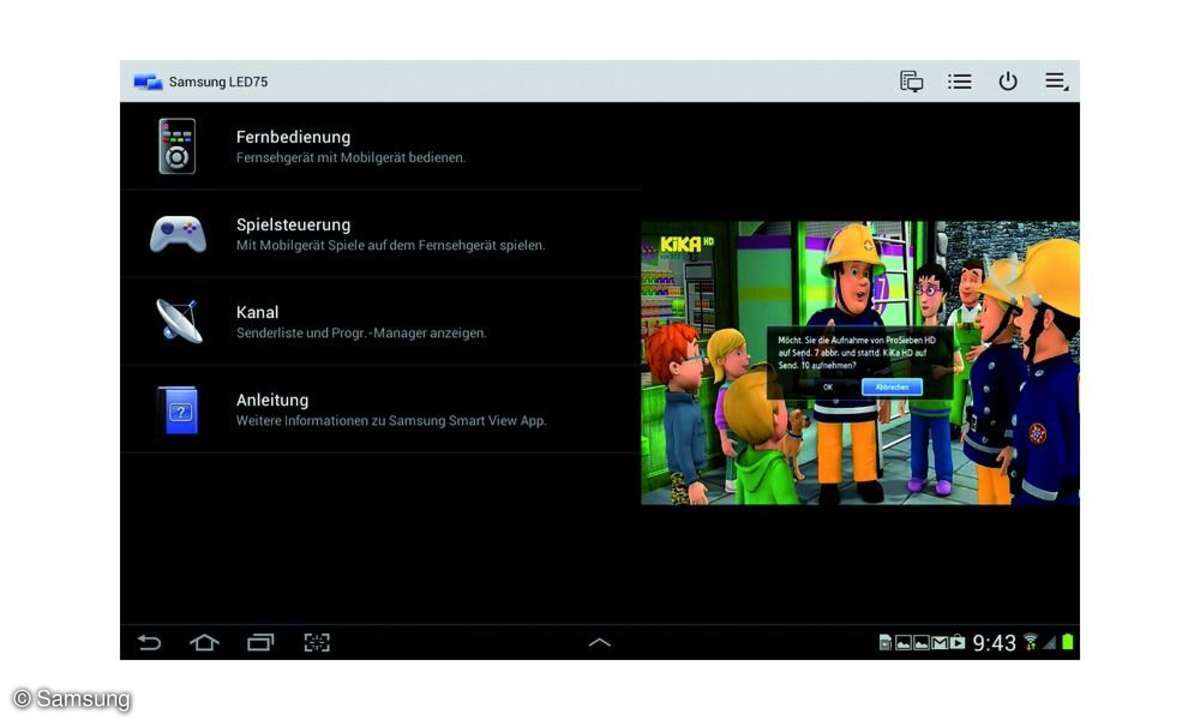Tap the Android home button
1200x720 pixels.
[x=204, y=643]
